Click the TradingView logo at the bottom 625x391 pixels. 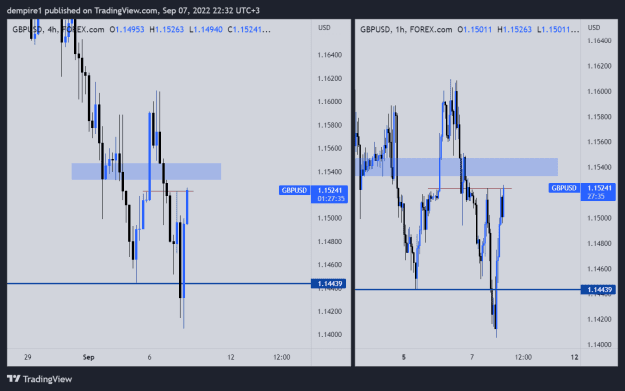tap(39, 379)
